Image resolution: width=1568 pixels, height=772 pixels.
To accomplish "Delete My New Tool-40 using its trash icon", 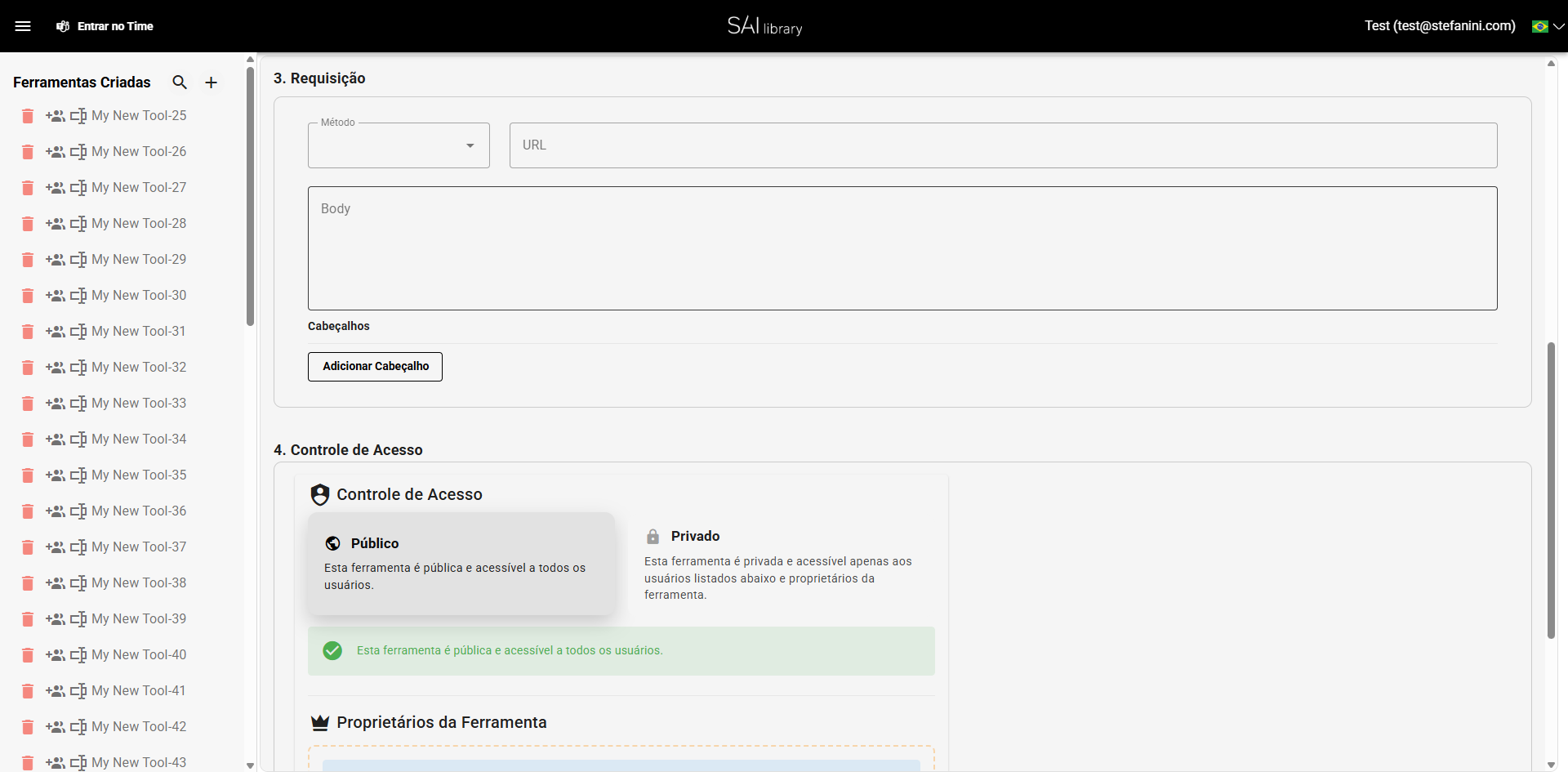I will 27,655.
